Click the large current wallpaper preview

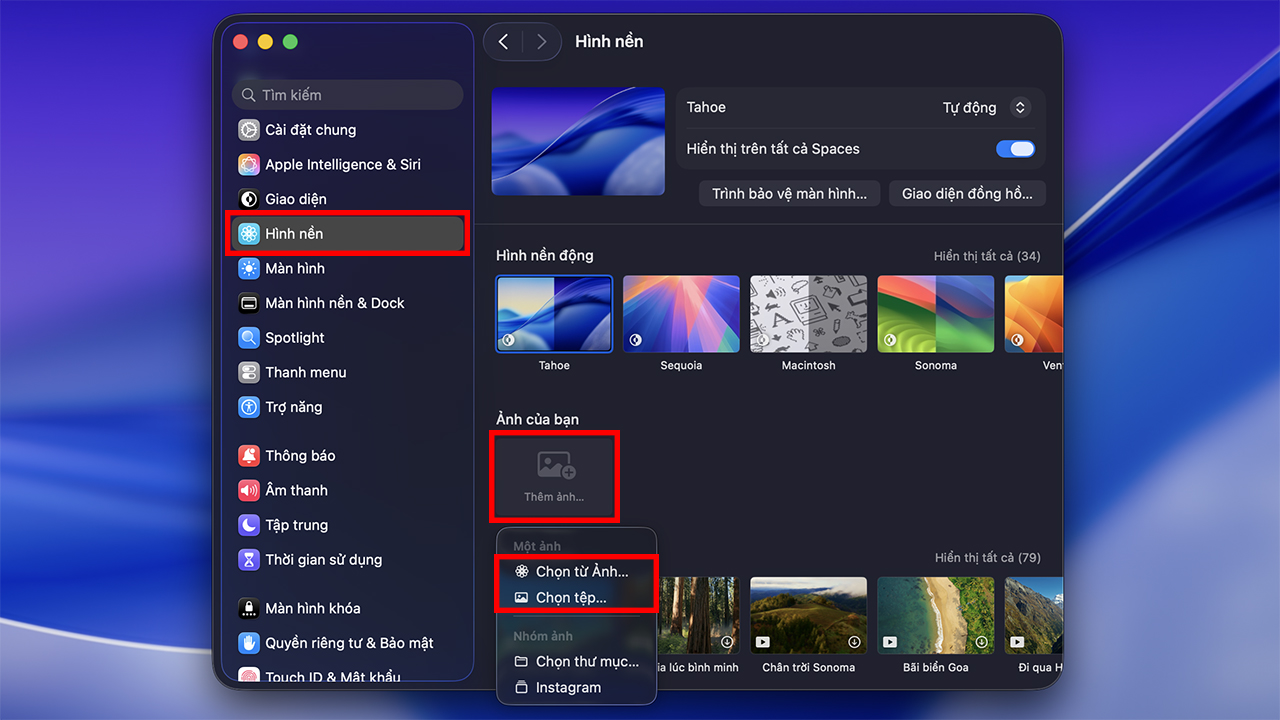(578, 141)
